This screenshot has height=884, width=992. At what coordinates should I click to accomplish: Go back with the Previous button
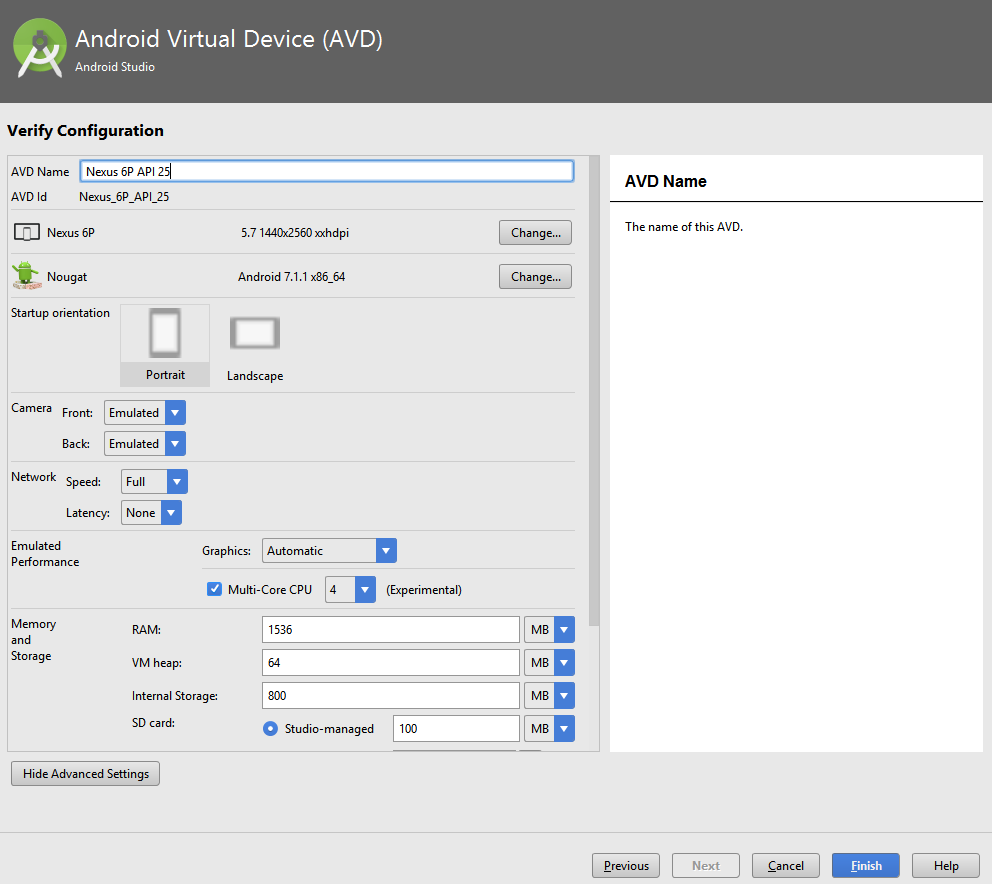pos(626,866)
